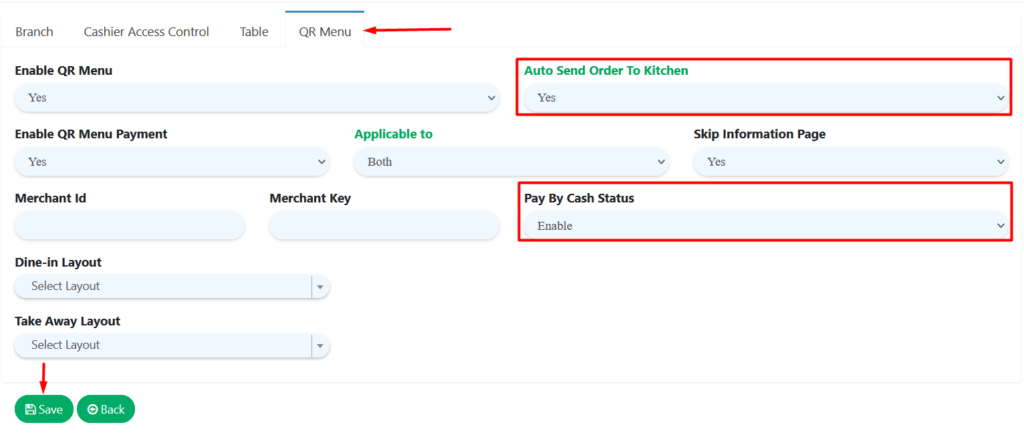This screenshot has width=1024, height=437.
Task: Expand Auto Send Order To Kitchen dropdown
Action: click(765, 98)
